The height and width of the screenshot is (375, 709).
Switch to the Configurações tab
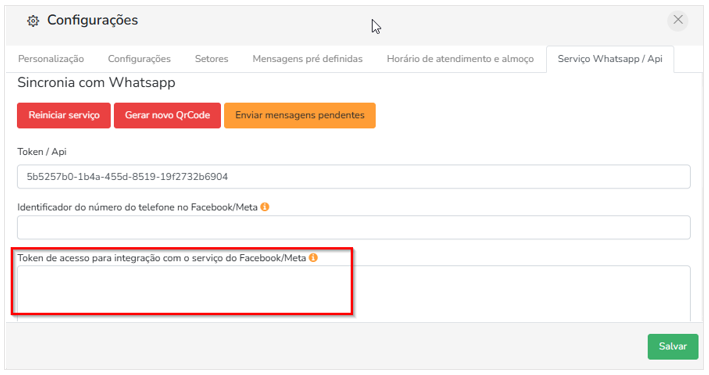[139, 59]
